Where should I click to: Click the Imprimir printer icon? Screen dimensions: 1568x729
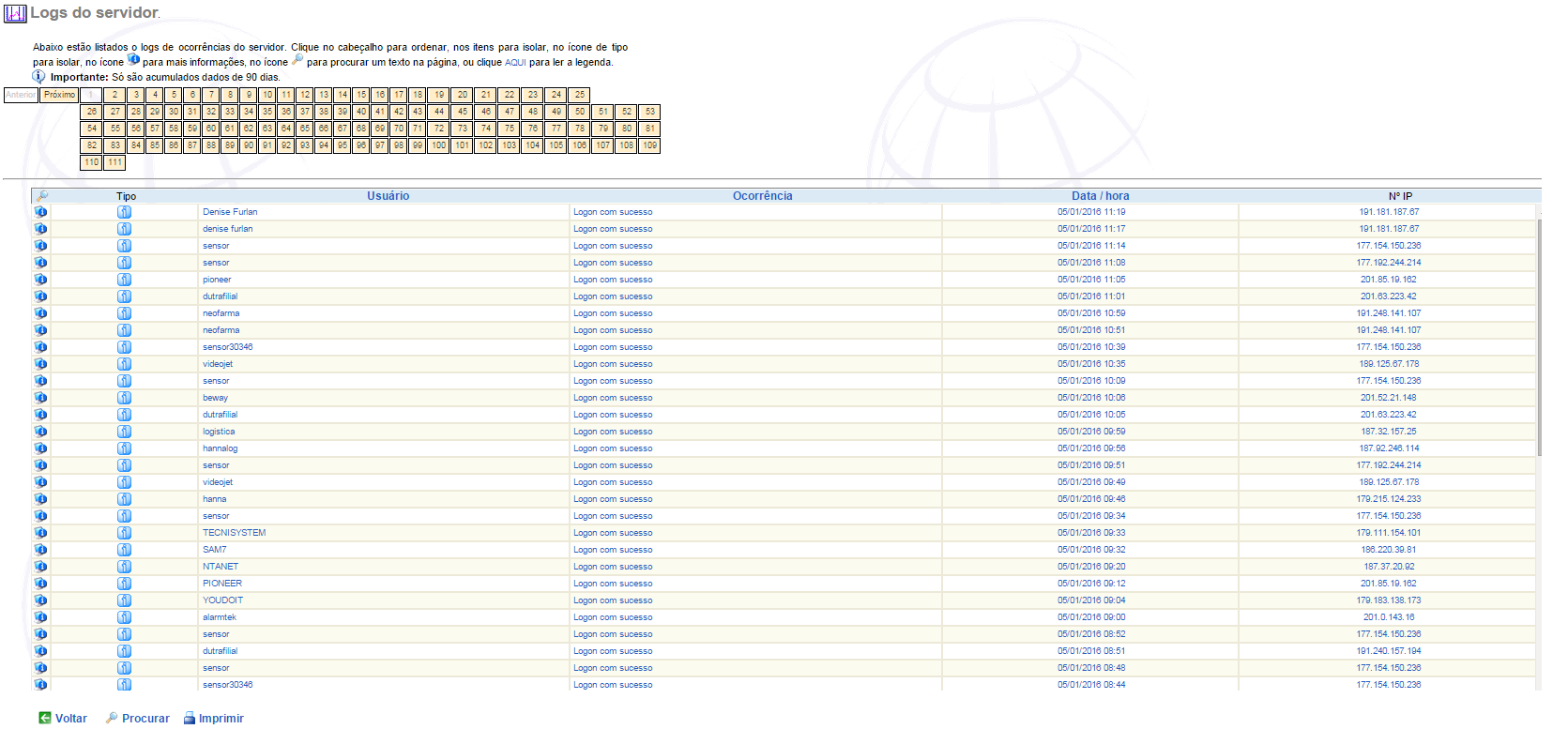click(189, 718)
